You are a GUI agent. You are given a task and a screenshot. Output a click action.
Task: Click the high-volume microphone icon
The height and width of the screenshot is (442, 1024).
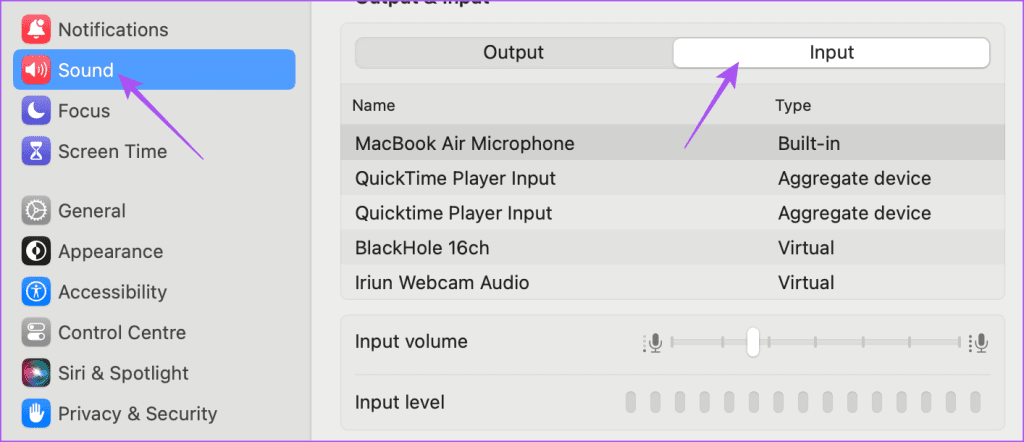978,342
